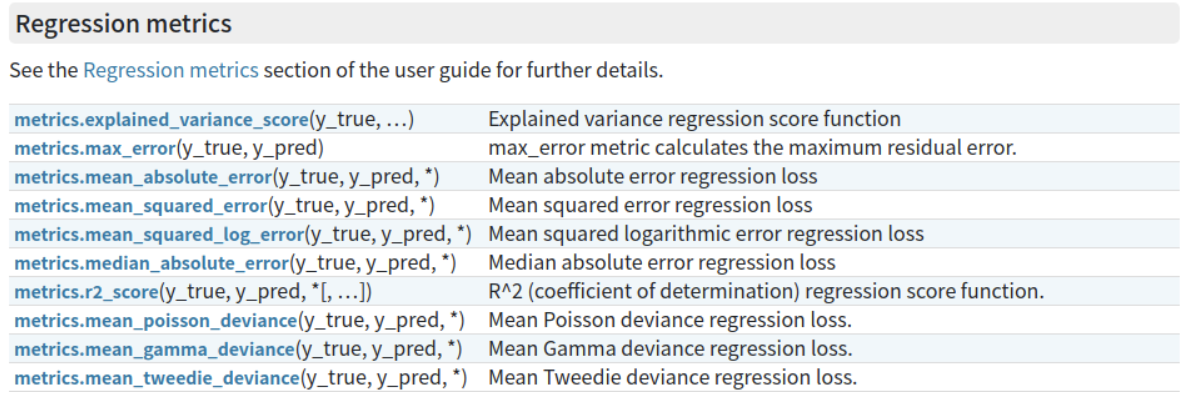Select the metrics.mean_squared_log_error link
This screenshot has width=1183, height=400.
159,234
